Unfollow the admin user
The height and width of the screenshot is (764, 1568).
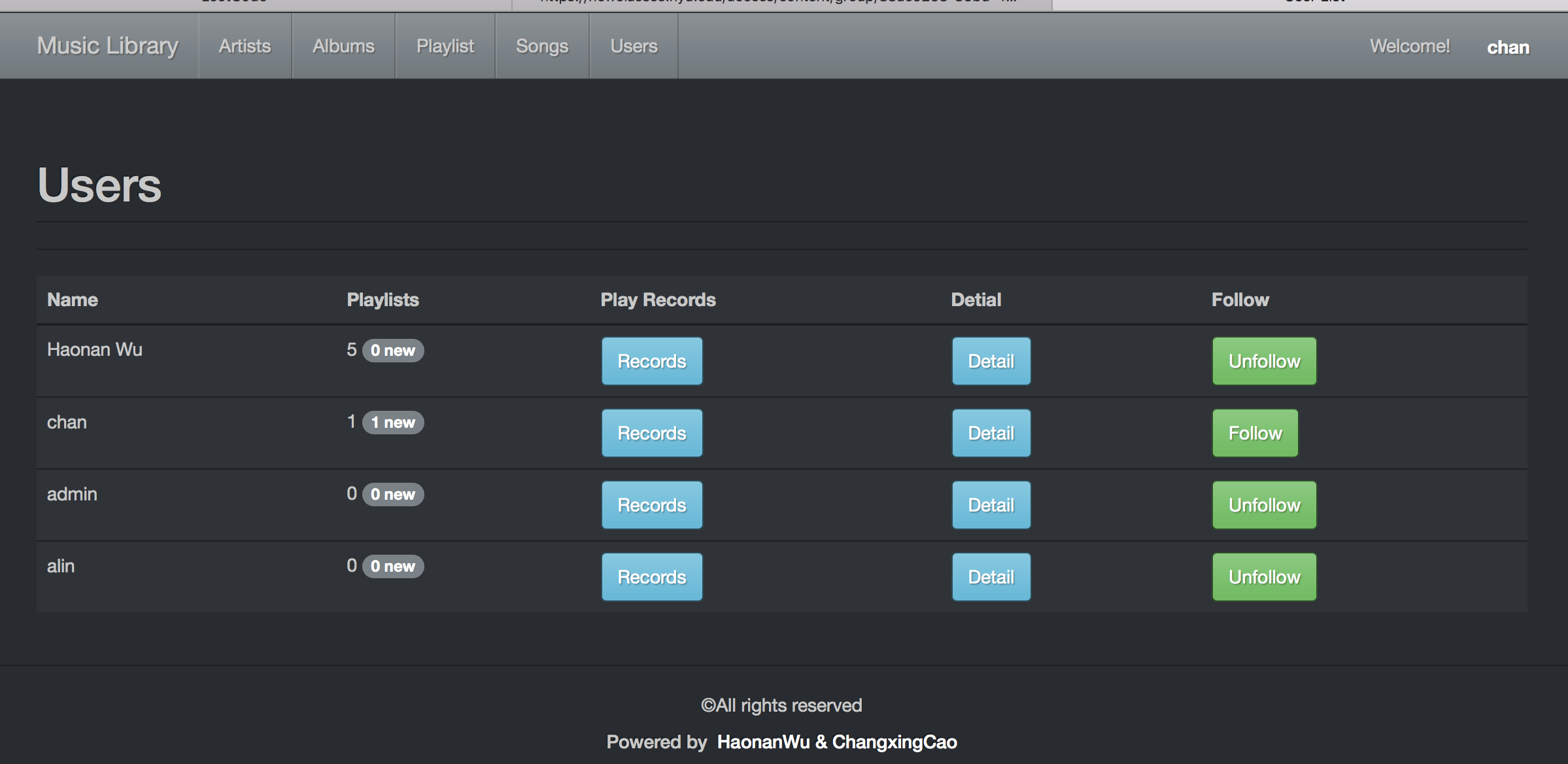[1264, 505]
